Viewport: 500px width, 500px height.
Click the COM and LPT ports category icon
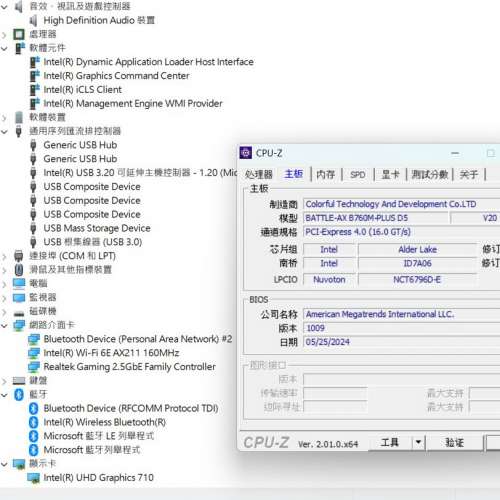(19, 256)
